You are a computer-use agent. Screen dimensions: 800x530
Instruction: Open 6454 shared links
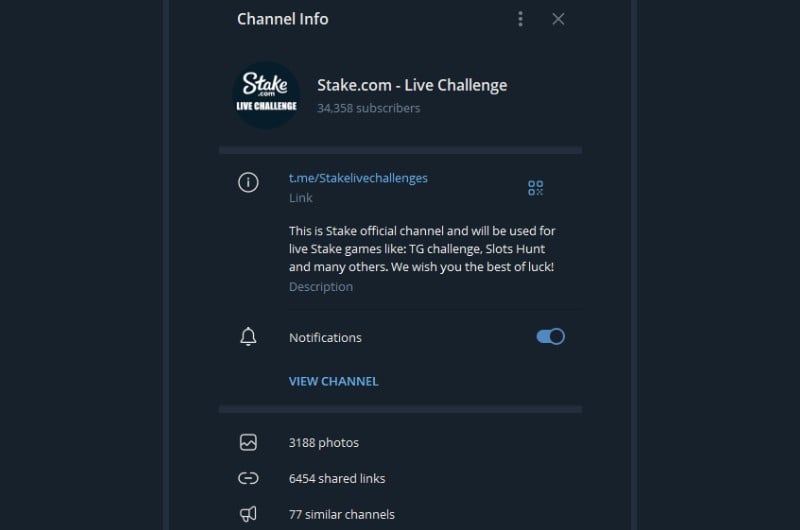pyautogui.click(x=401, y=478)
